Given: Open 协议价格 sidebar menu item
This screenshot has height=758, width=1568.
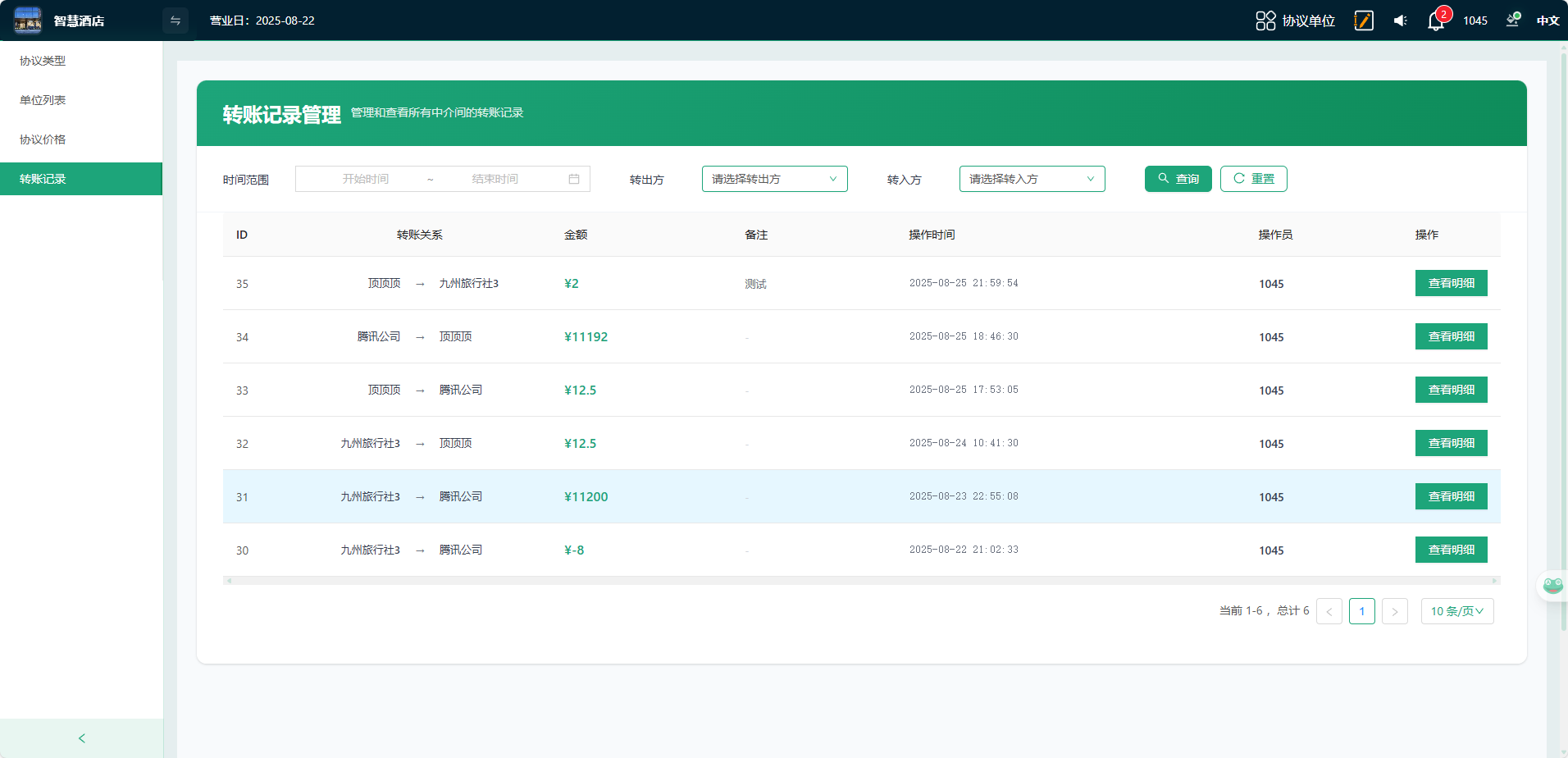Looking at the screenshot, I should coord(43,139).
